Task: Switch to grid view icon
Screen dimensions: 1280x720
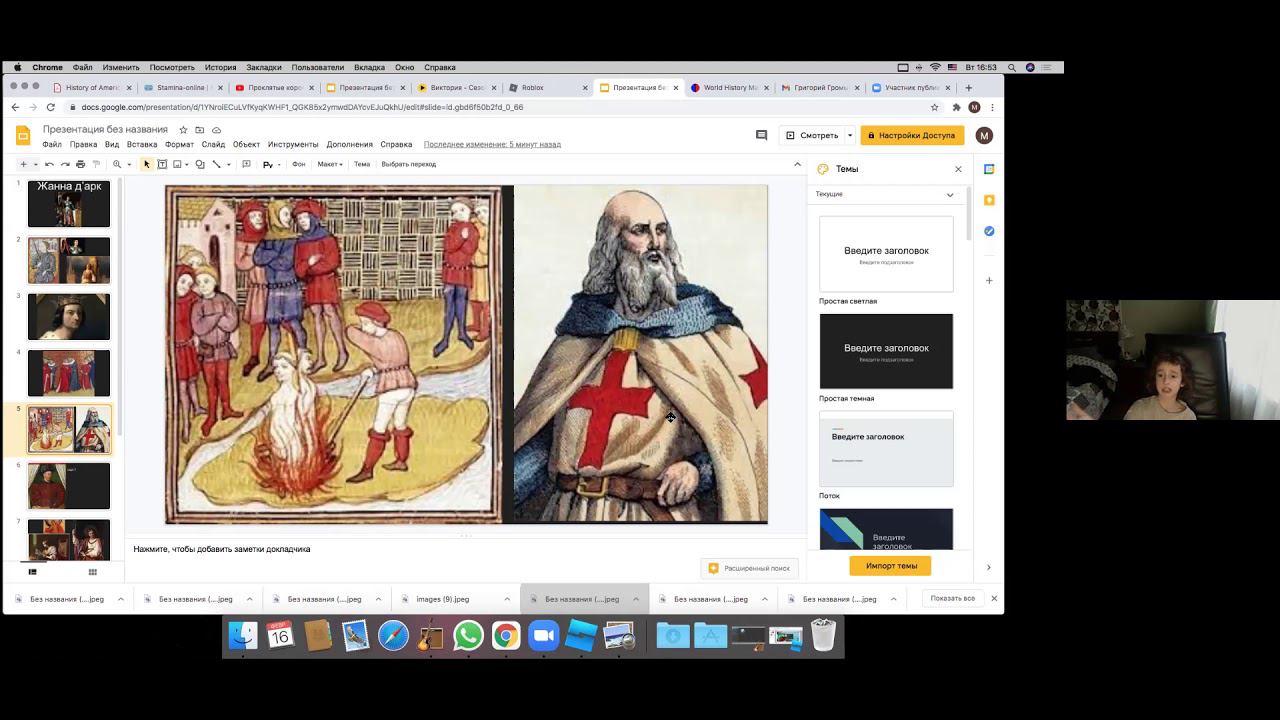Action: (x=93, y=572)
